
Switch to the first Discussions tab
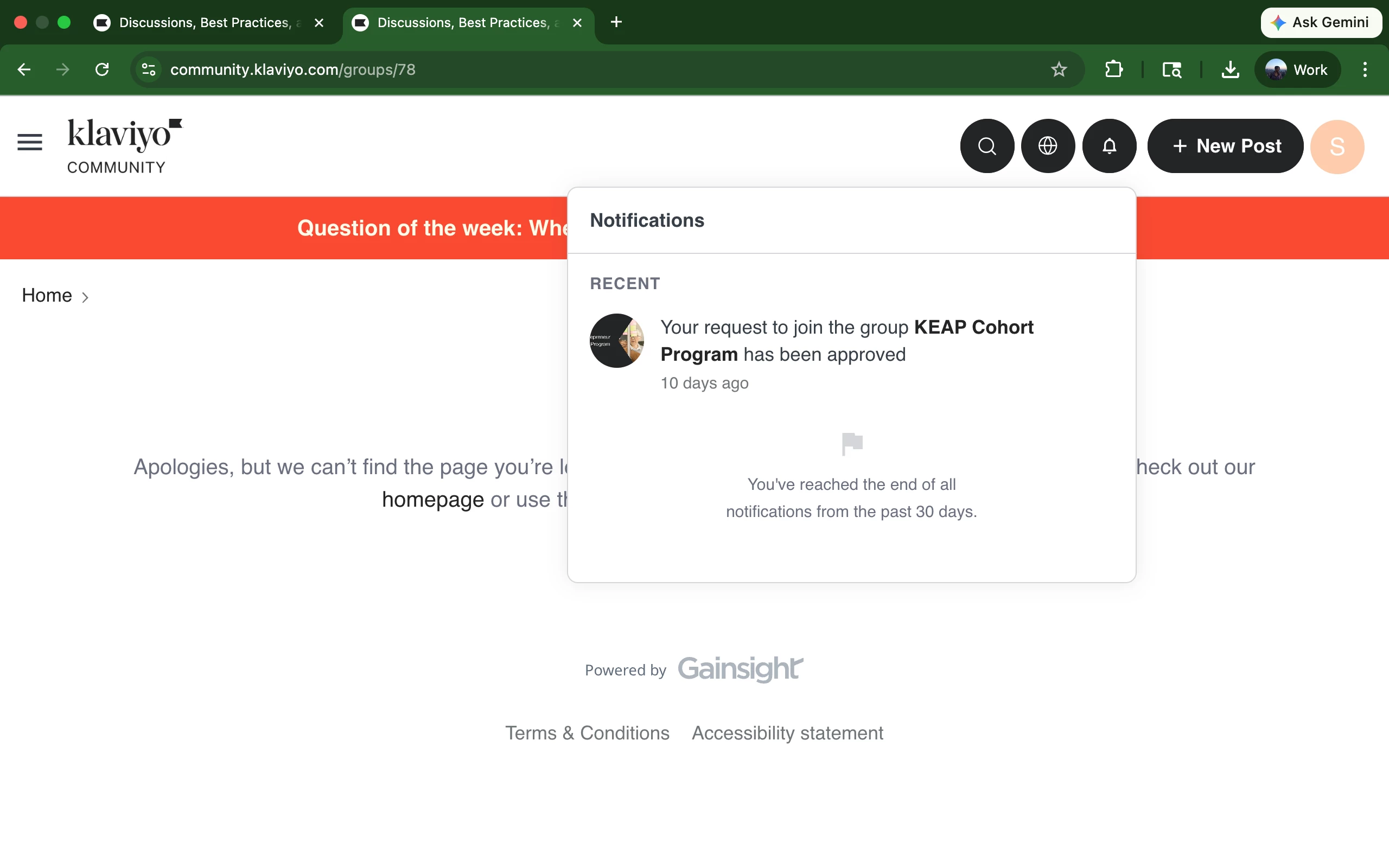204,22
